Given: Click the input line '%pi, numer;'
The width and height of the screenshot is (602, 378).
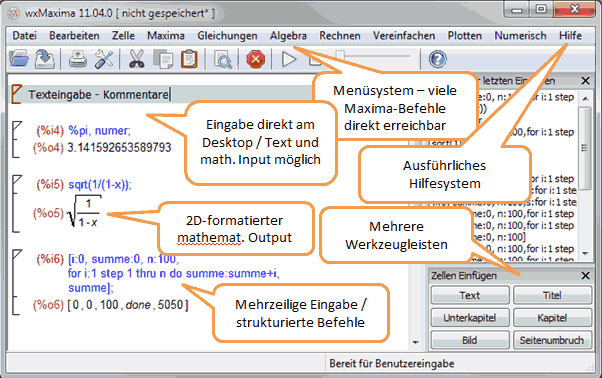Looking at the screenshot, I should click(99, 131).
